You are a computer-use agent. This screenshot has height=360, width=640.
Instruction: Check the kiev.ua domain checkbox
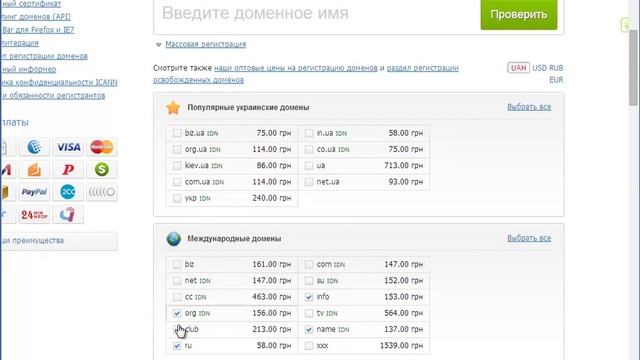click(x=177, y=166)
